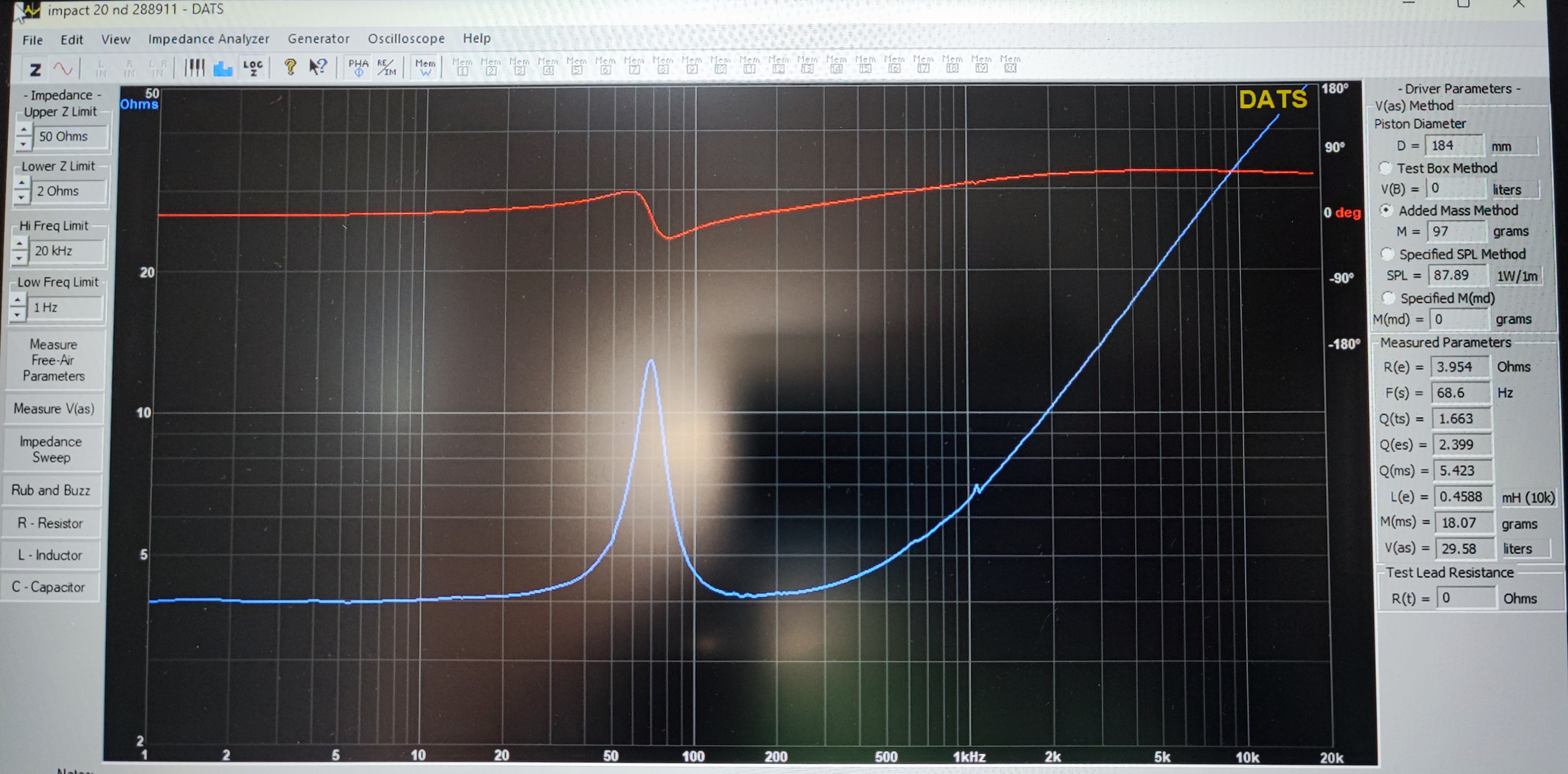Screen dimensions: 1568x774
Task: Open the Impedance Analyzer menu
Action: coord(208,39)
